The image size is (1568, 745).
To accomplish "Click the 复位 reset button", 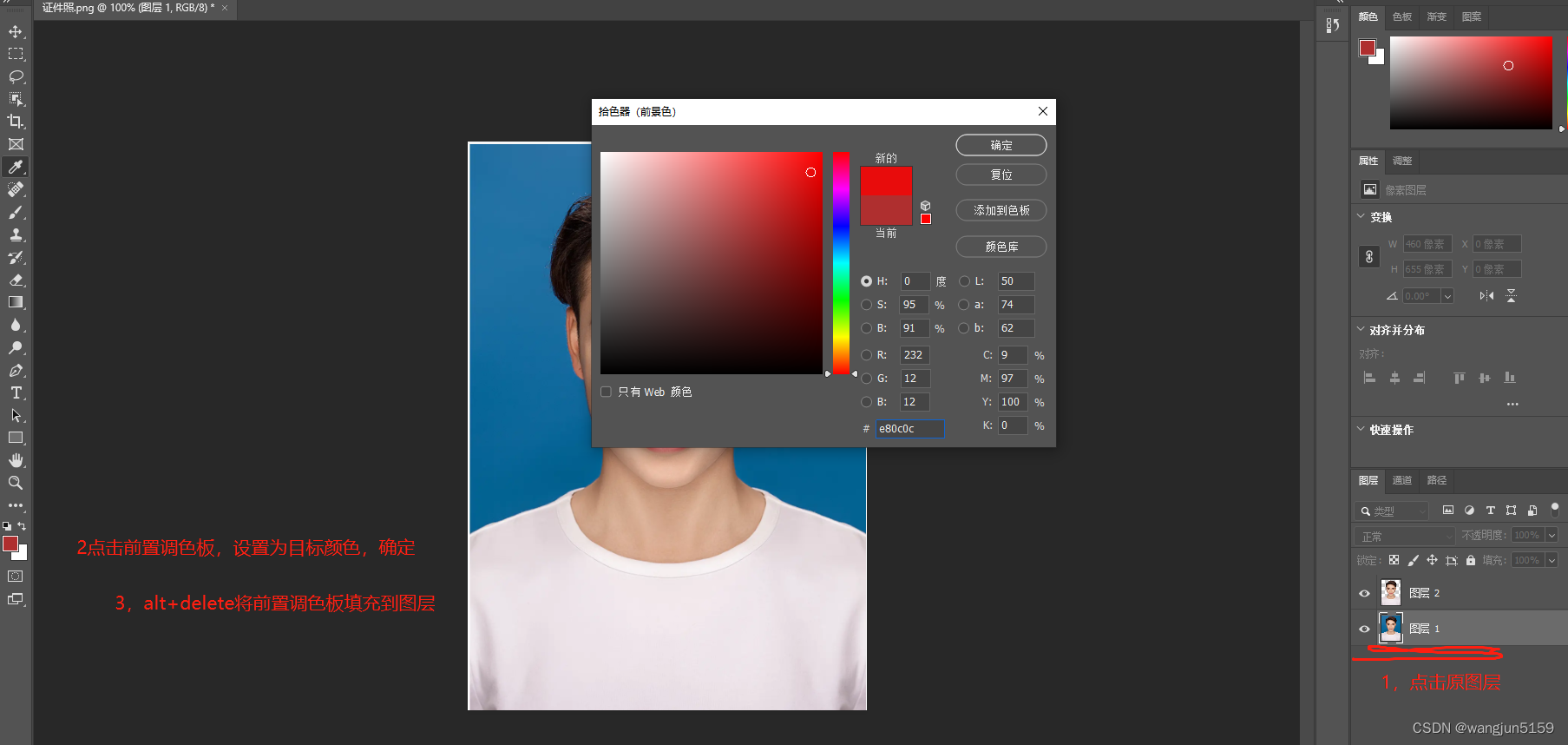I will pos(1001,175).
